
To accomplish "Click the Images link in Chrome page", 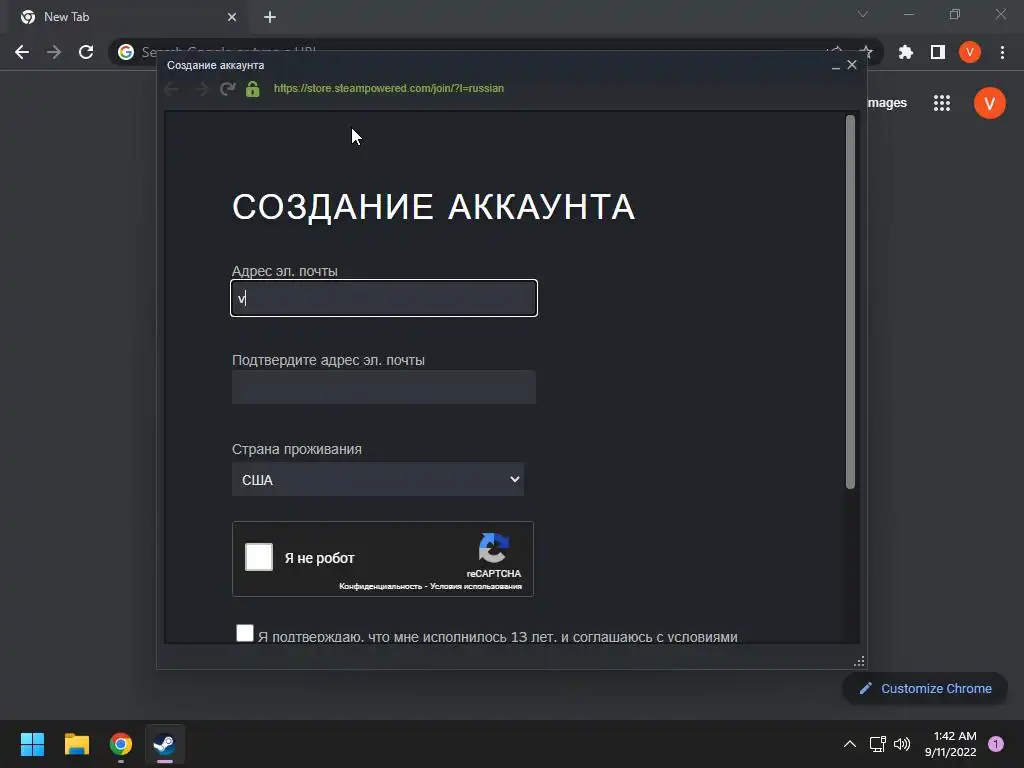I will click(887, 103).
